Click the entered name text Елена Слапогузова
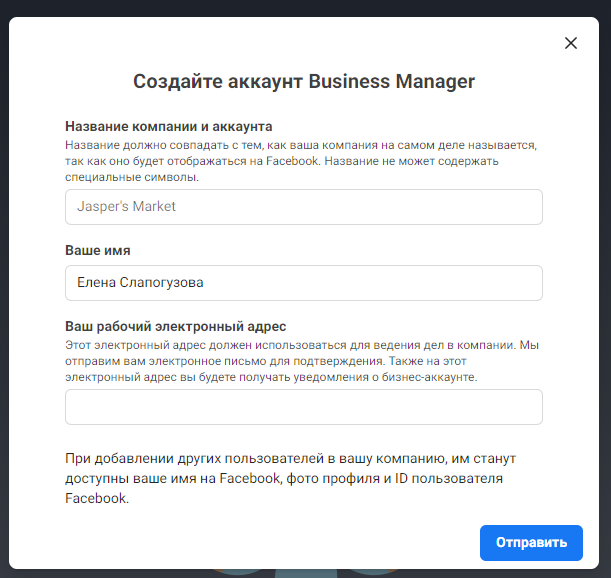Screen dimensions: 611x578 140,283
